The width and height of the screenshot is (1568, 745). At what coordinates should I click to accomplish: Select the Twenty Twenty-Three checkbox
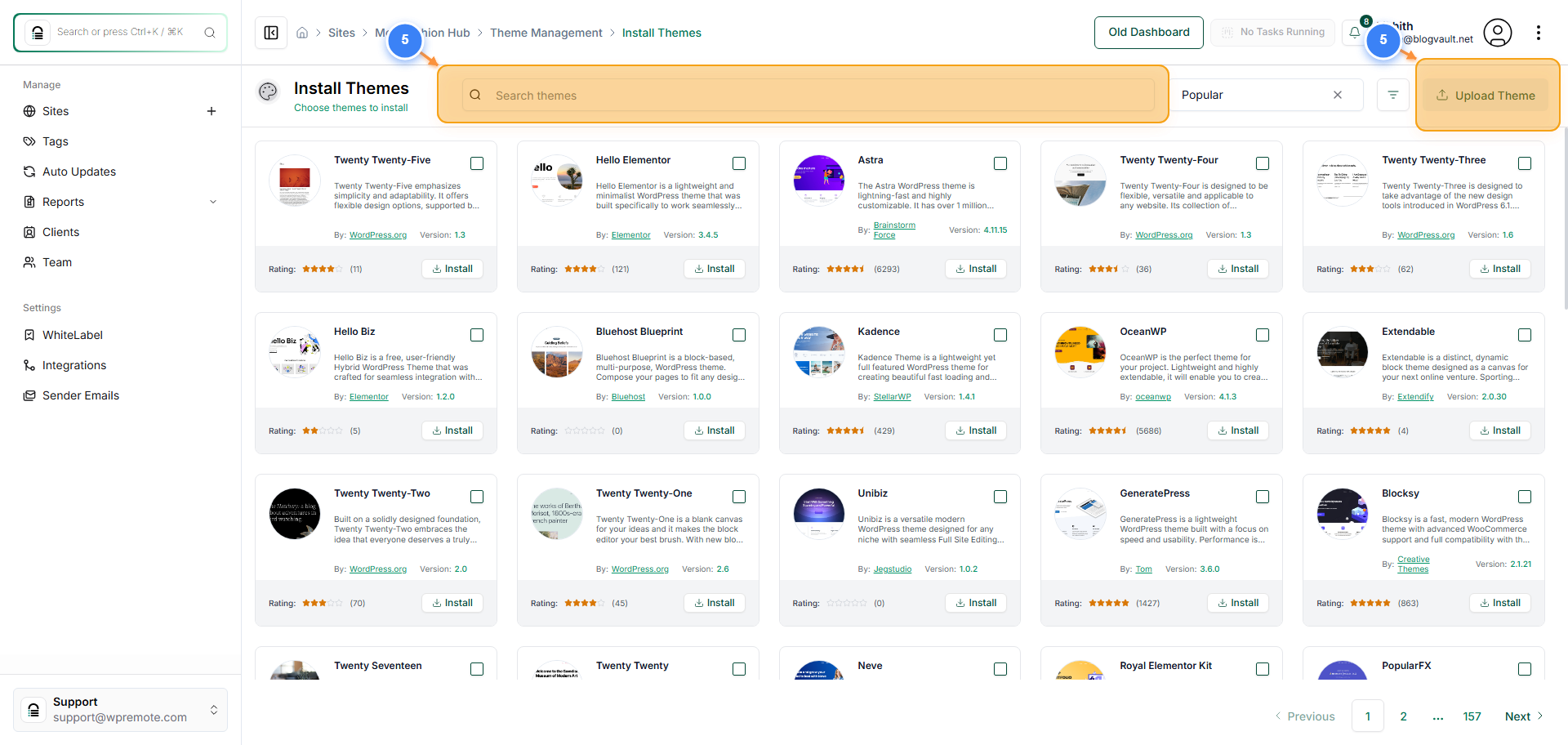coord(1525,163)
